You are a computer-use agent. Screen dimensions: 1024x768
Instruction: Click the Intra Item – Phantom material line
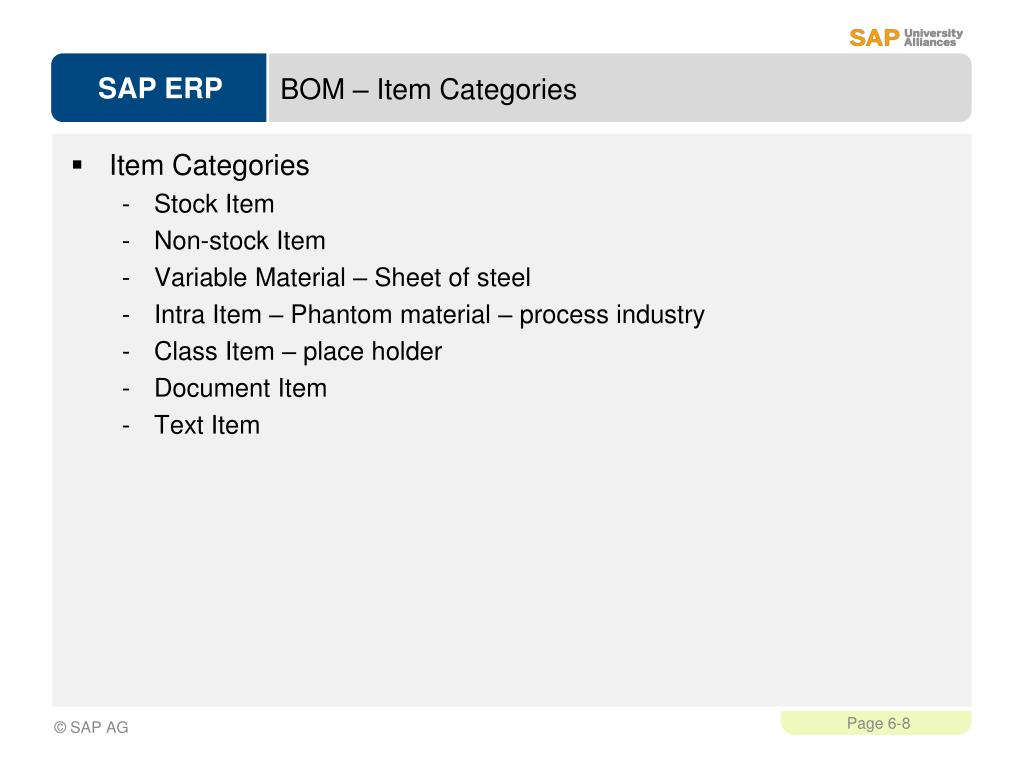coord(430,315)
